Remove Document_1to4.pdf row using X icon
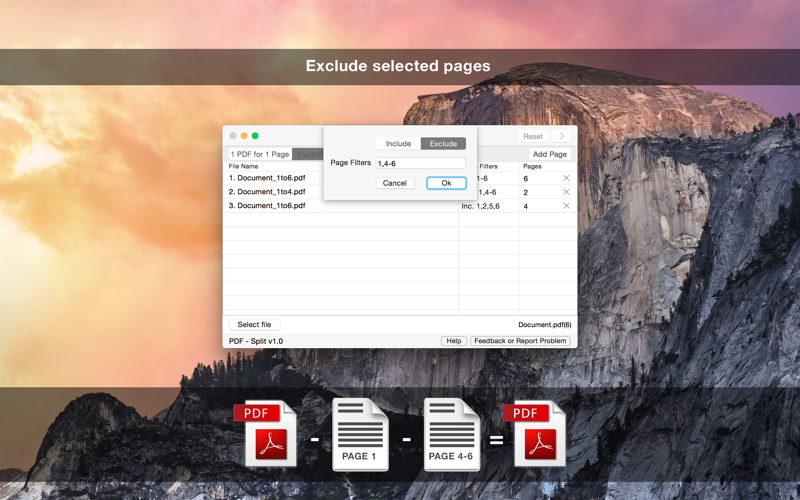 pyautogui.click(x=566, y=192)
